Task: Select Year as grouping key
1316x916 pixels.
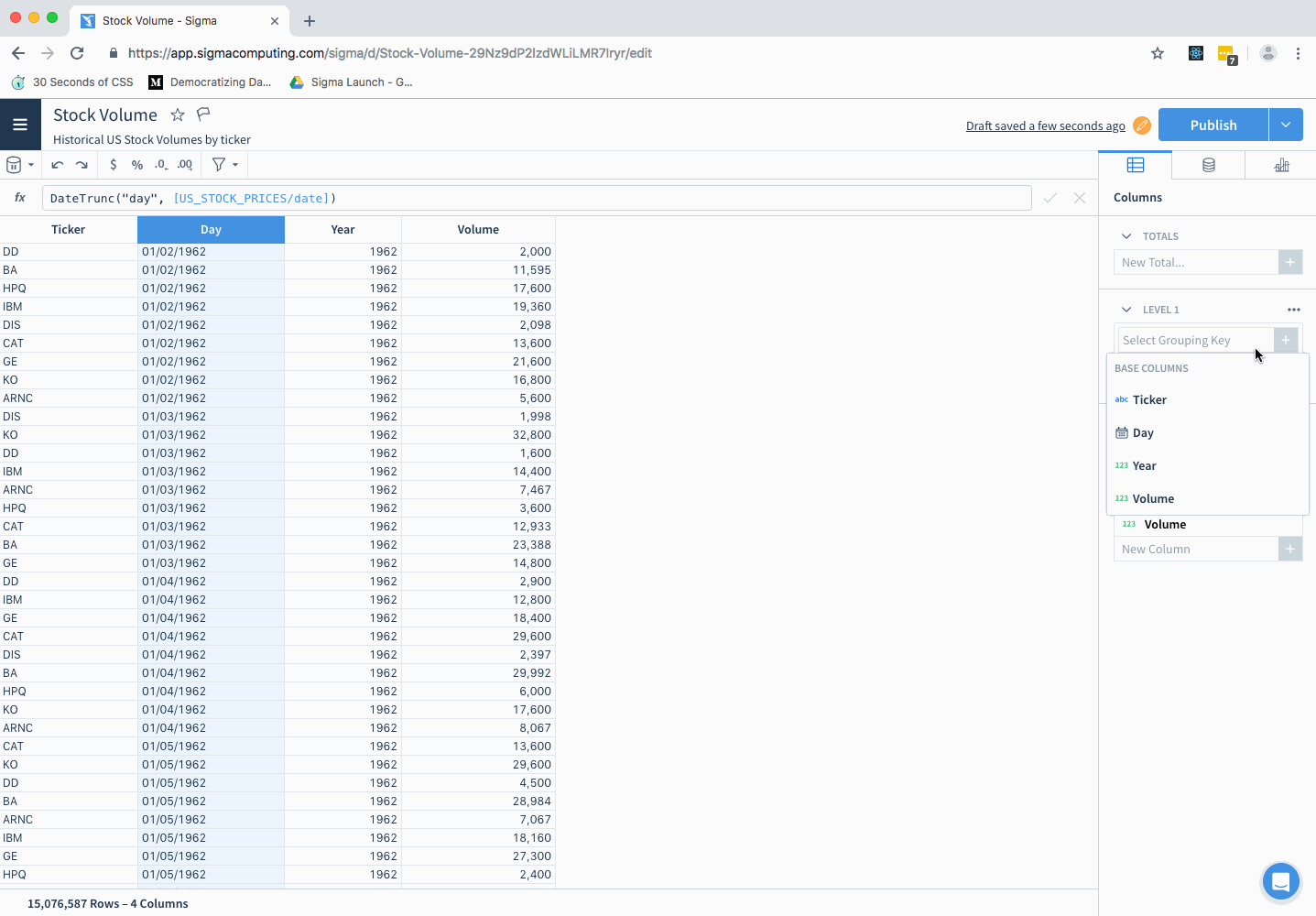Action: (1208, 465)
